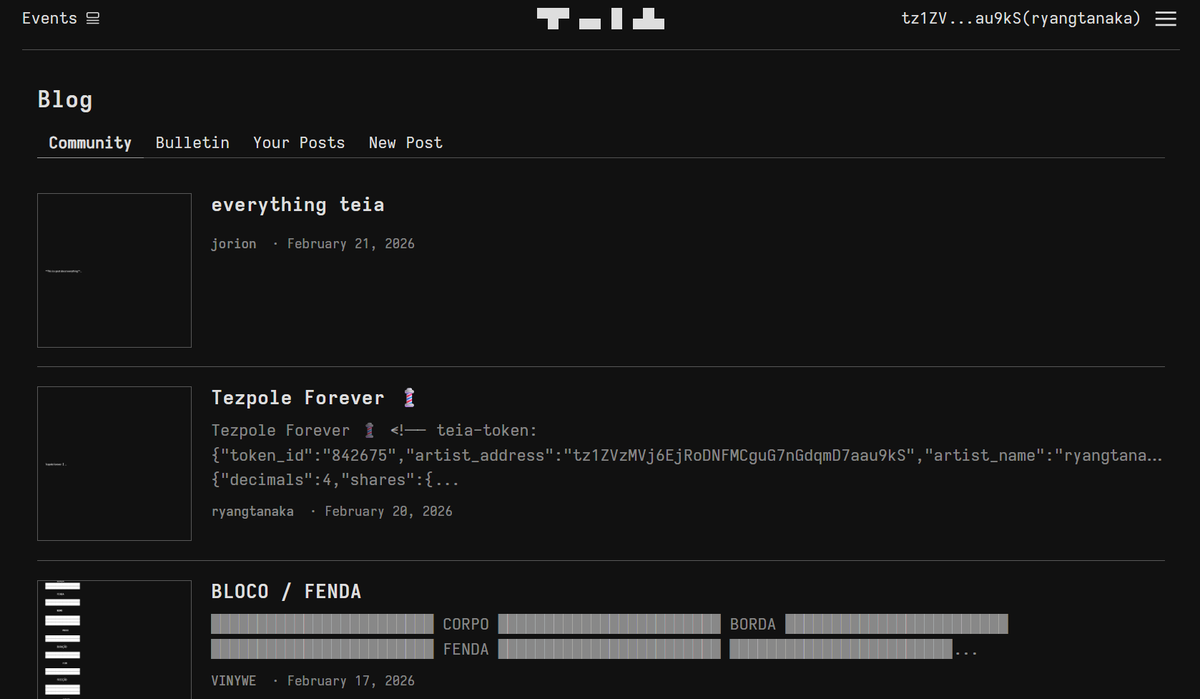Screen dimensions: 1200x699
Task: Open the hamburger menu icon
Action: [1165, 19]
